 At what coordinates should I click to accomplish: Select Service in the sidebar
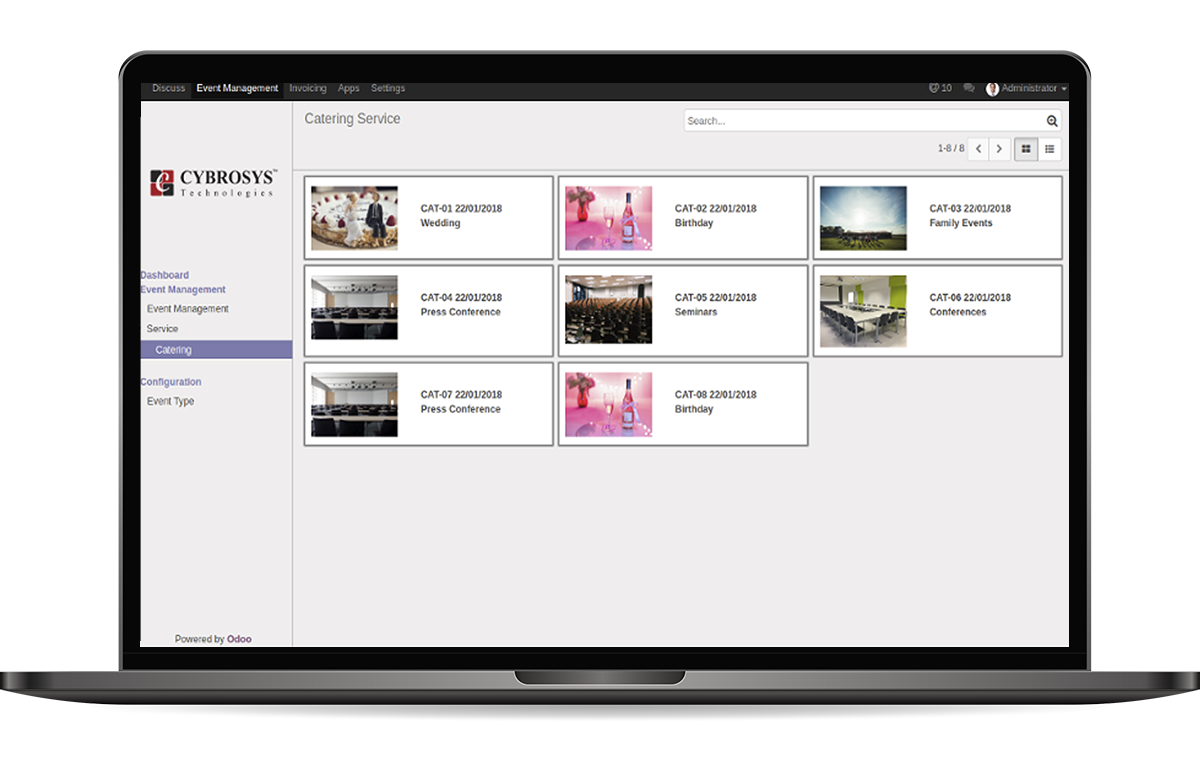163,329
